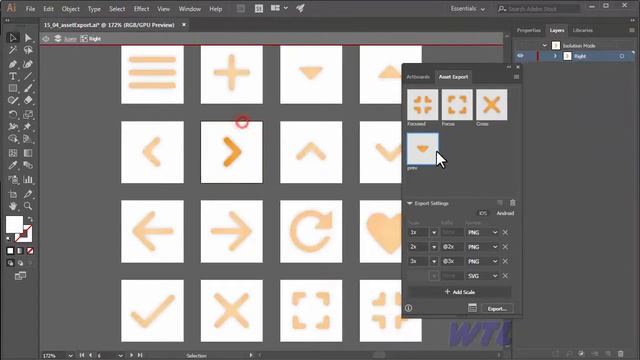Select the Curvature tool
The image size is (640, 360).
point(28,64)
